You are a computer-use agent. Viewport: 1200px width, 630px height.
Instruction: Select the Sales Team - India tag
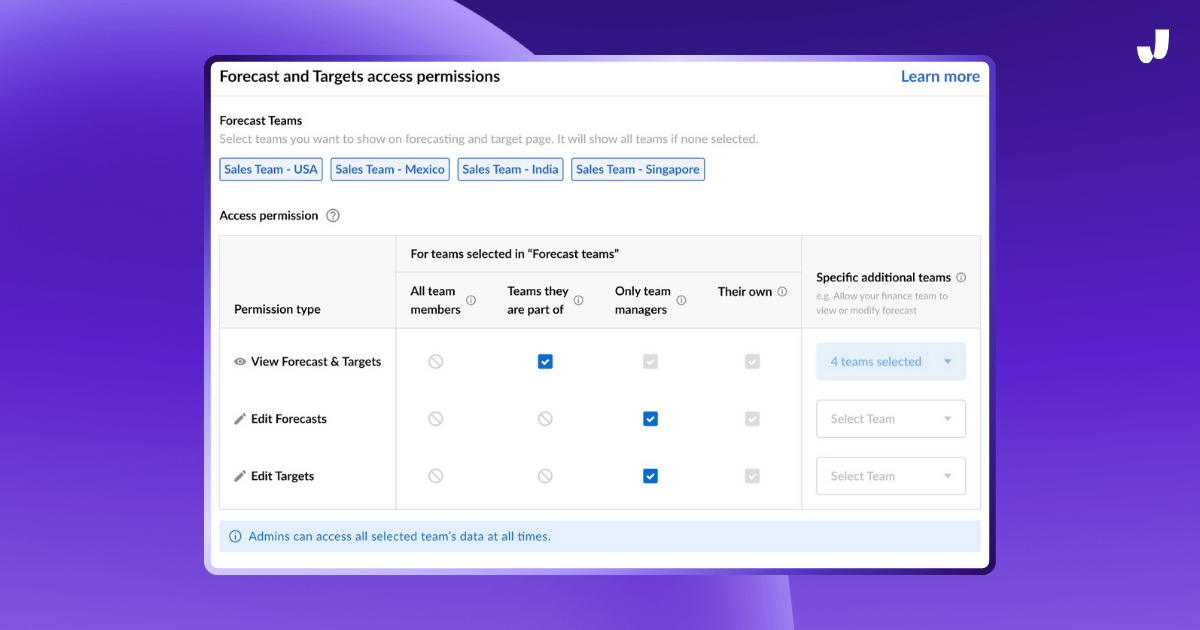[x=510, y=170]
